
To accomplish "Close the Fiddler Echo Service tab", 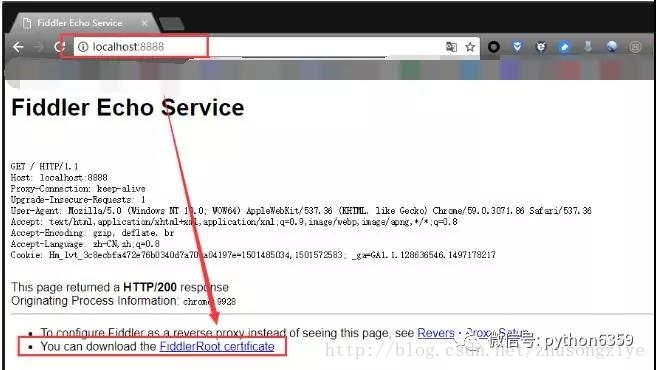I will [x=144, y=23].
